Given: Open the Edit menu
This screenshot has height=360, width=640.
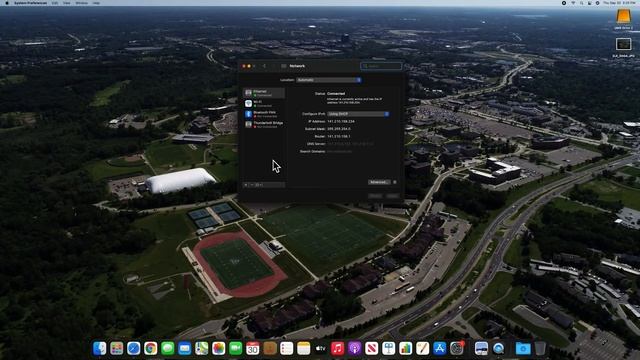Looking at the screenshot, I should click(55, 3).
